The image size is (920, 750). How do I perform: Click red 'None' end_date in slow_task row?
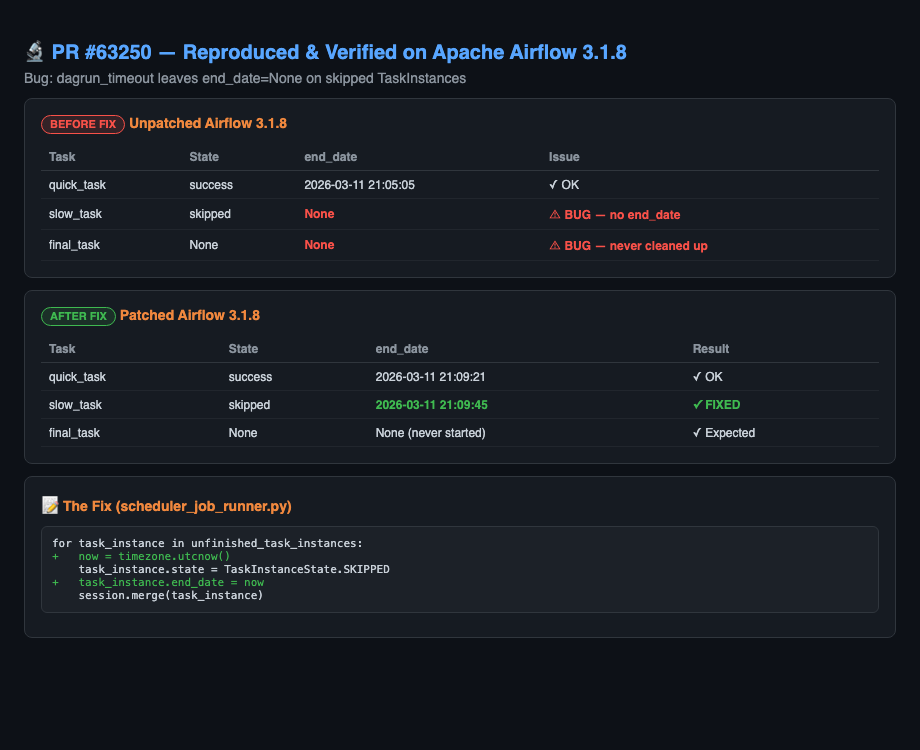point(319,214)
